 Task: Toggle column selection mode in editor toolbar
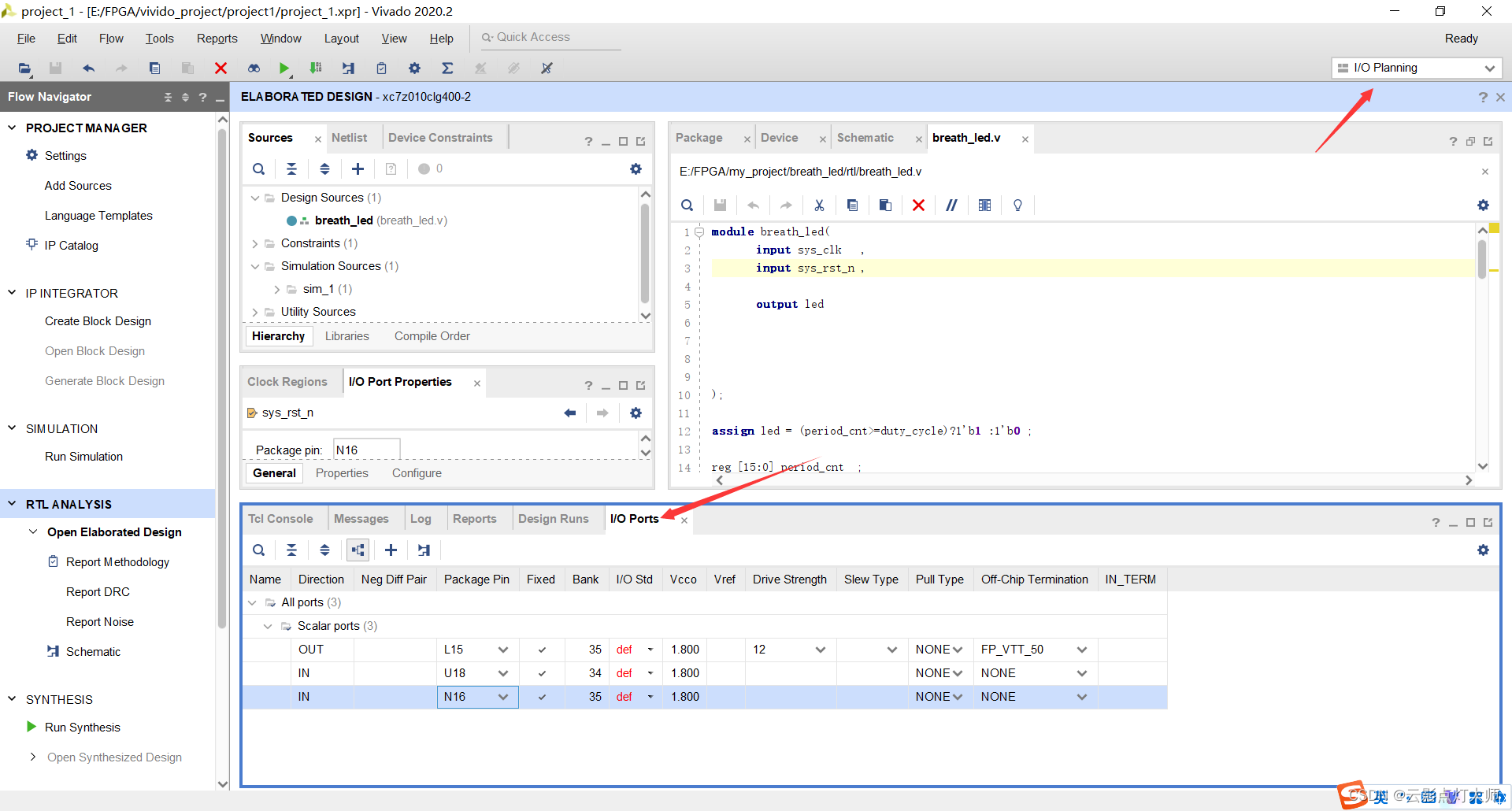[x=984, y=205]
